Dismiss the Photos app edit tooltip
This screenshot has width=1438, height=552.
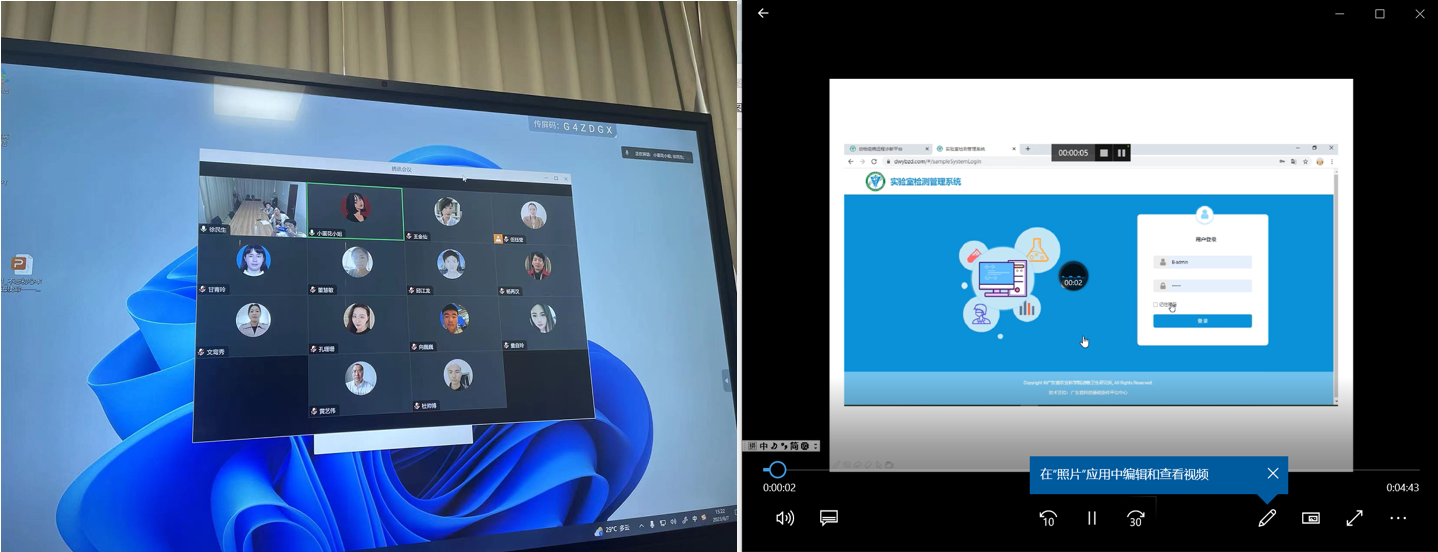pos(1272,474)
